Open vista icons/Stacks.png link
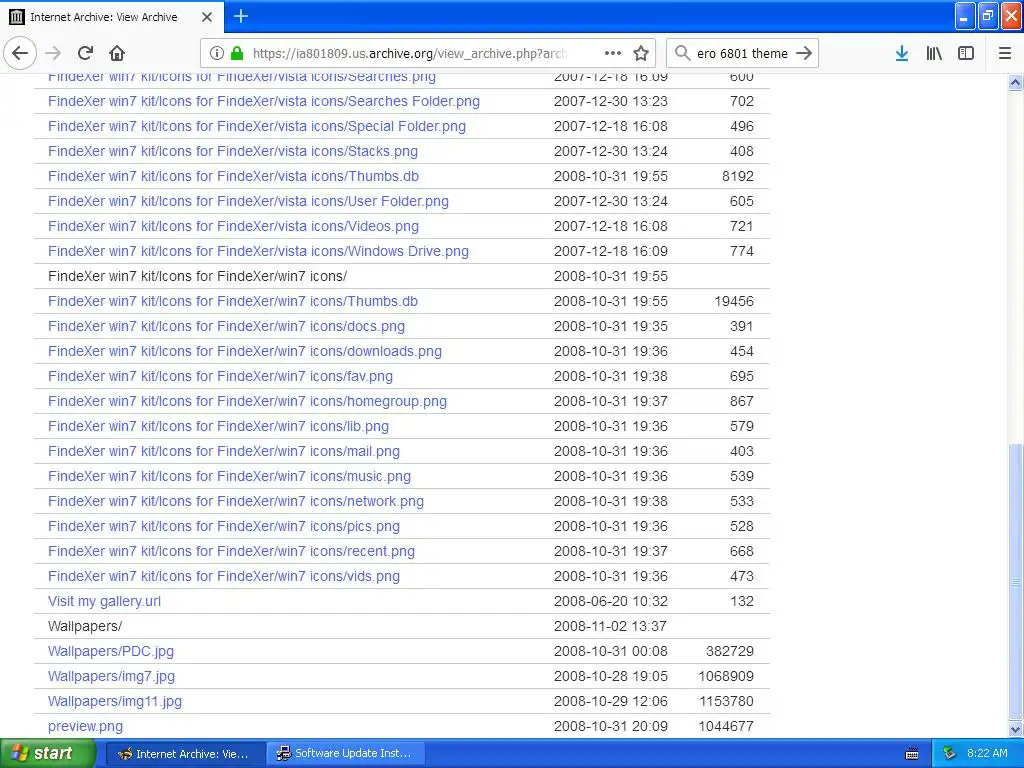Viewport: 1024px width, 768px height. click(232, 151)
